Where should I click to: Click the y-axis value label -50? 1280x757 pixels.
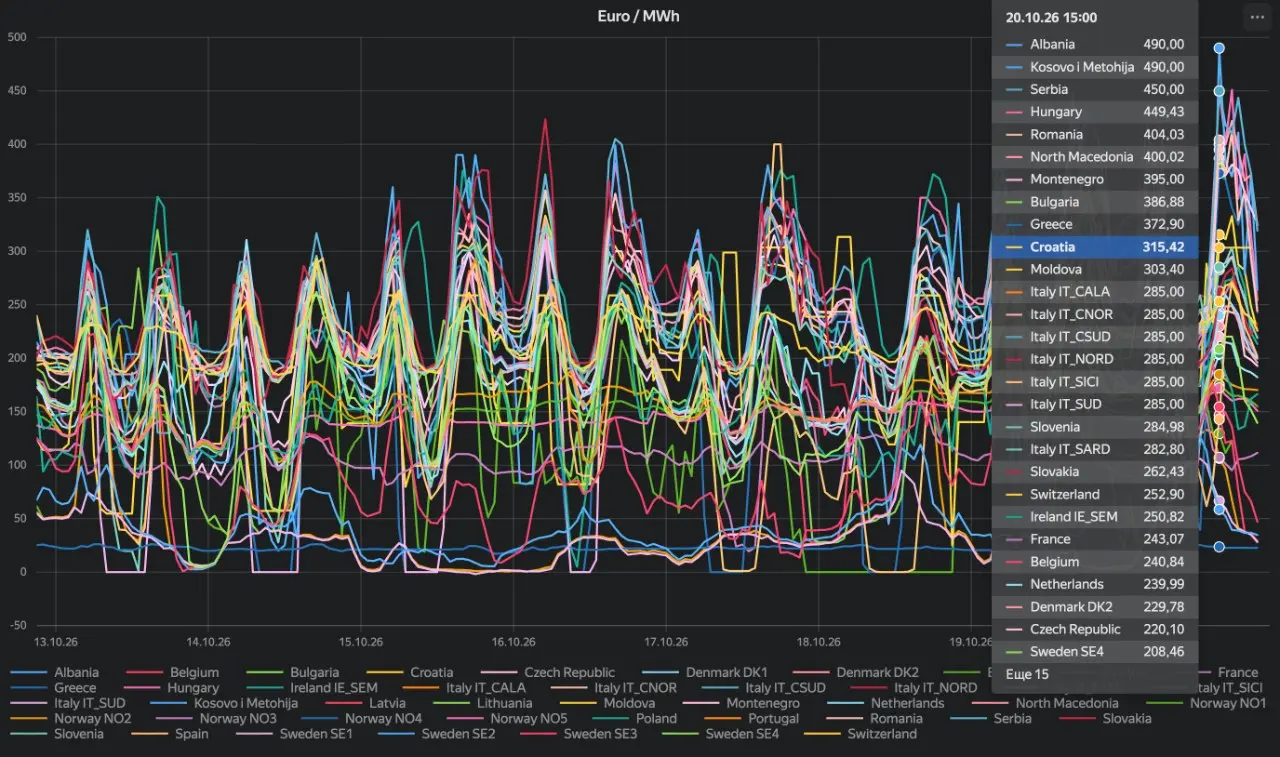17,625
